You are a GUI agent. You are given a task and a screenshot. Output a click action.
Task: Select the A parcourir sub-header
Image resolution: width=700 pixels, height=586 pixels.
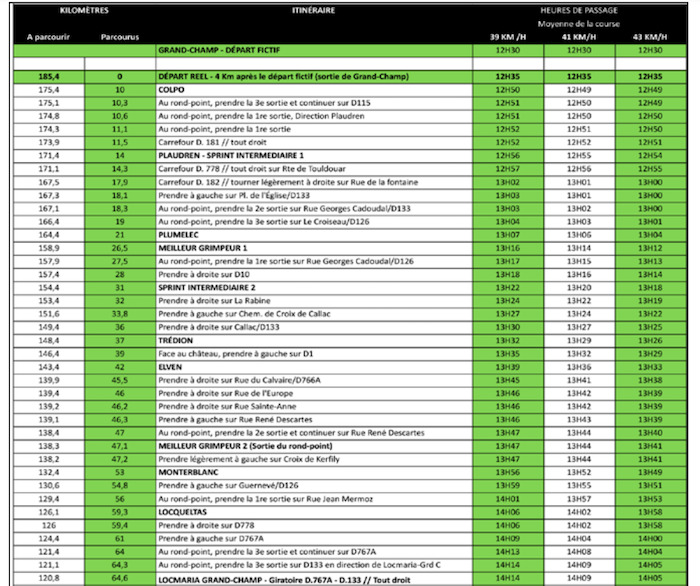pyautogui.click(x=48, y=37)
